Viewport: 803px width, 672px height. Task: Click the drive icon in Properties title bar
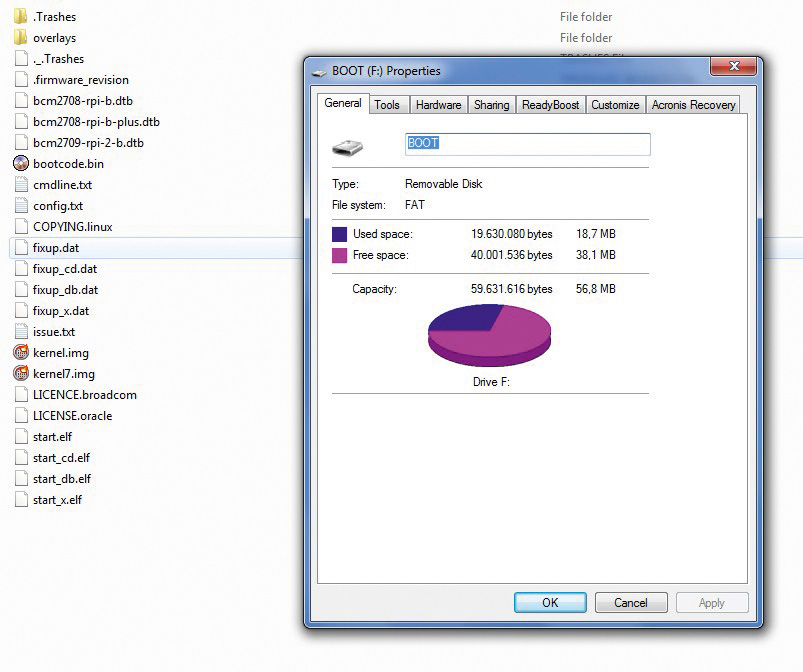319,72
